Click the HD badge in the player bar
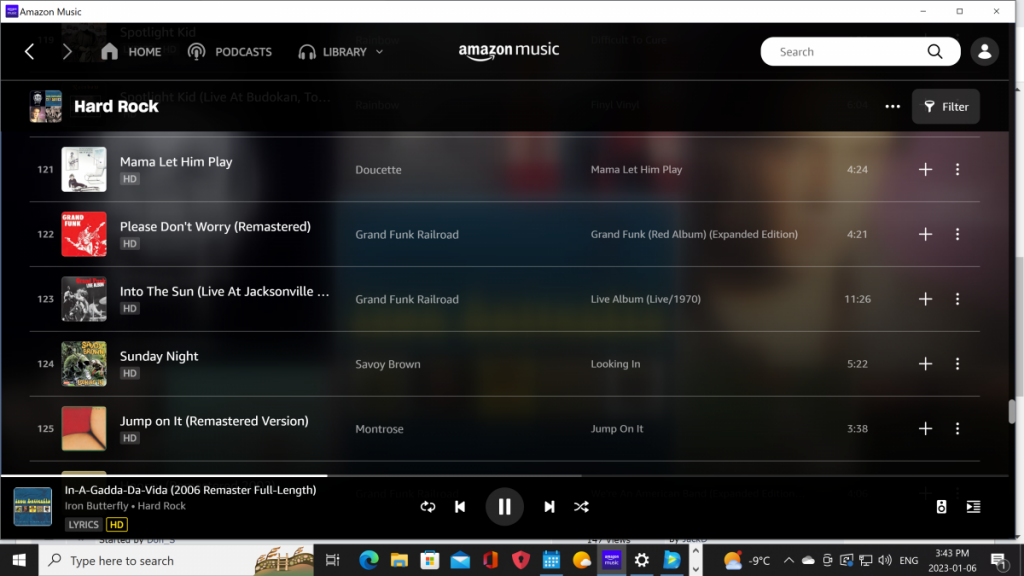The width and height of the screenshot is (1024, 576). click(117, 524)
